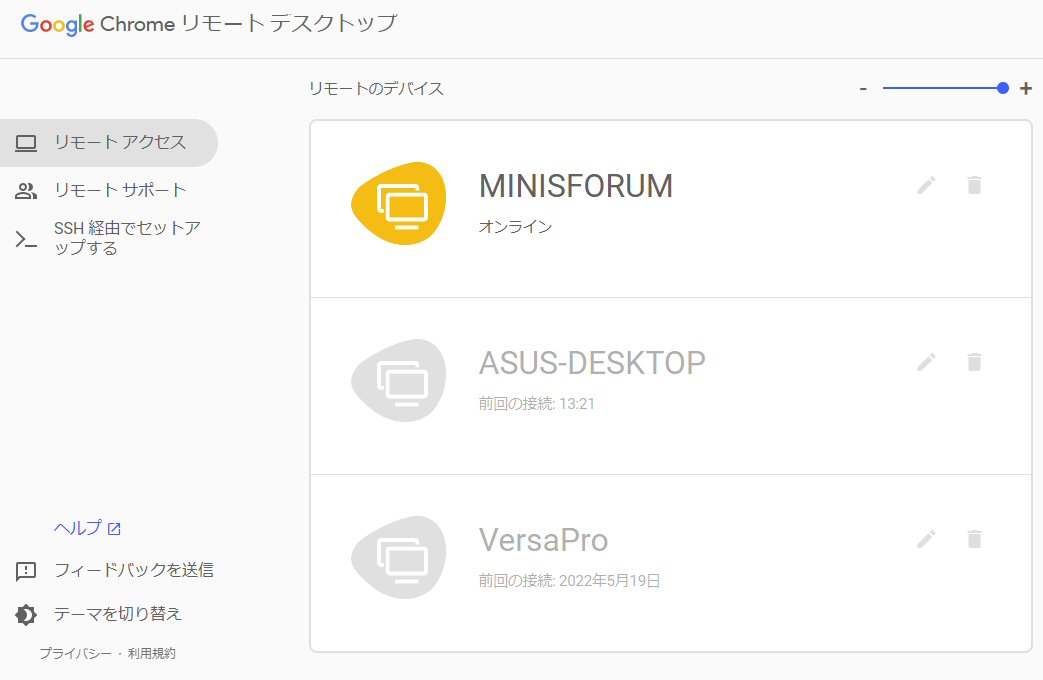Open SSH 経由でセットアップする page
Viewport: 1043px width, 680px height.
click(108, 238)
